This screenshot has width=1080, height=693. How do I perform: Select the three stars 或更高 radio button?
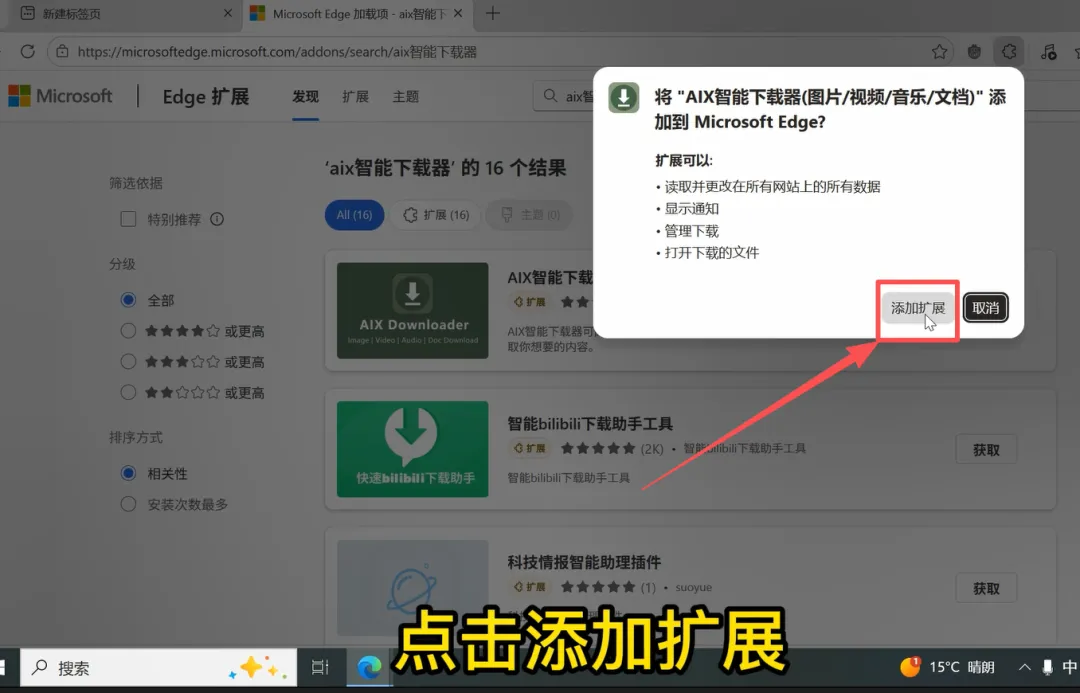[128, 362]
